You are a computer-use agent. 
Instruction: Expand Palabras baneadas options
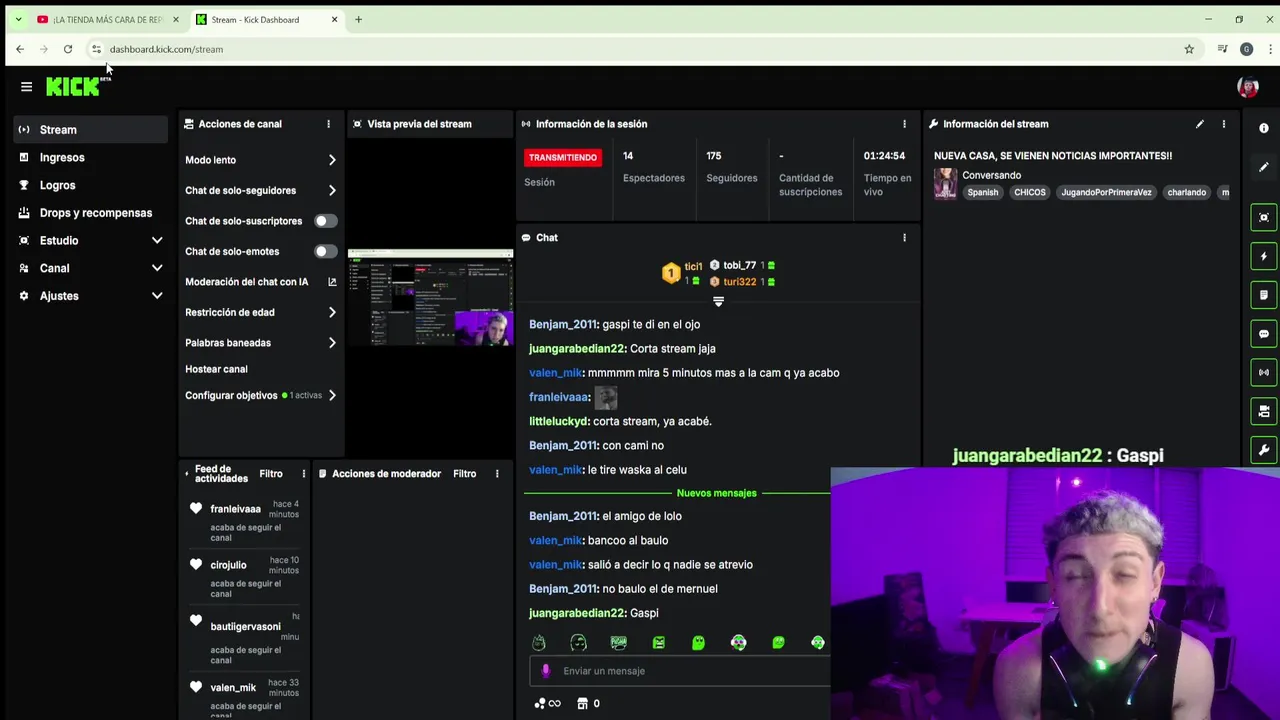click(x=332, y=343)
